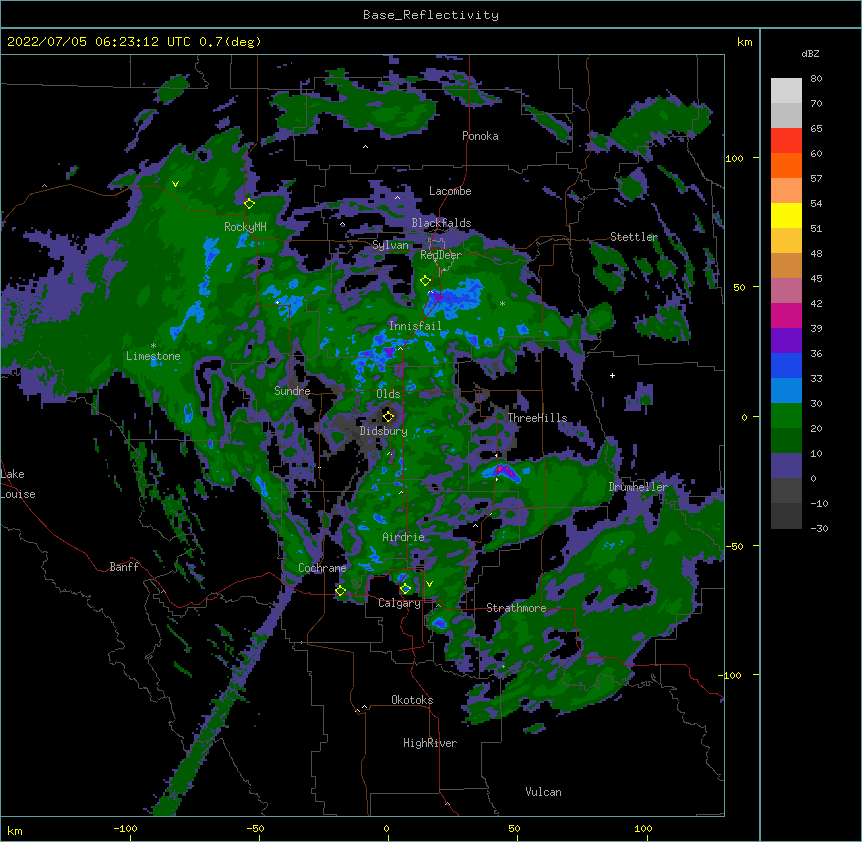The width and height of the screenshot is (862, 842).
Task: Click the -50 tick label on the right axis
Action: click(734, 546)
